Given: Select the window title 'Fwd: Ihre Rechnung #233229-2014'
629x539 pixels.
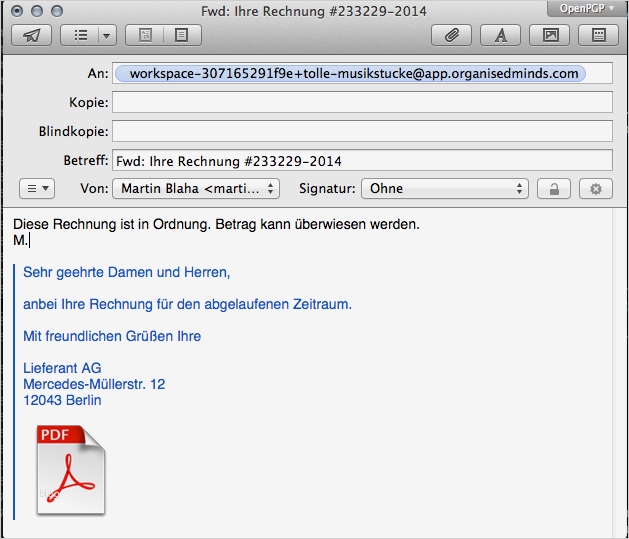Looking at the screenshot, I should 314,11.
